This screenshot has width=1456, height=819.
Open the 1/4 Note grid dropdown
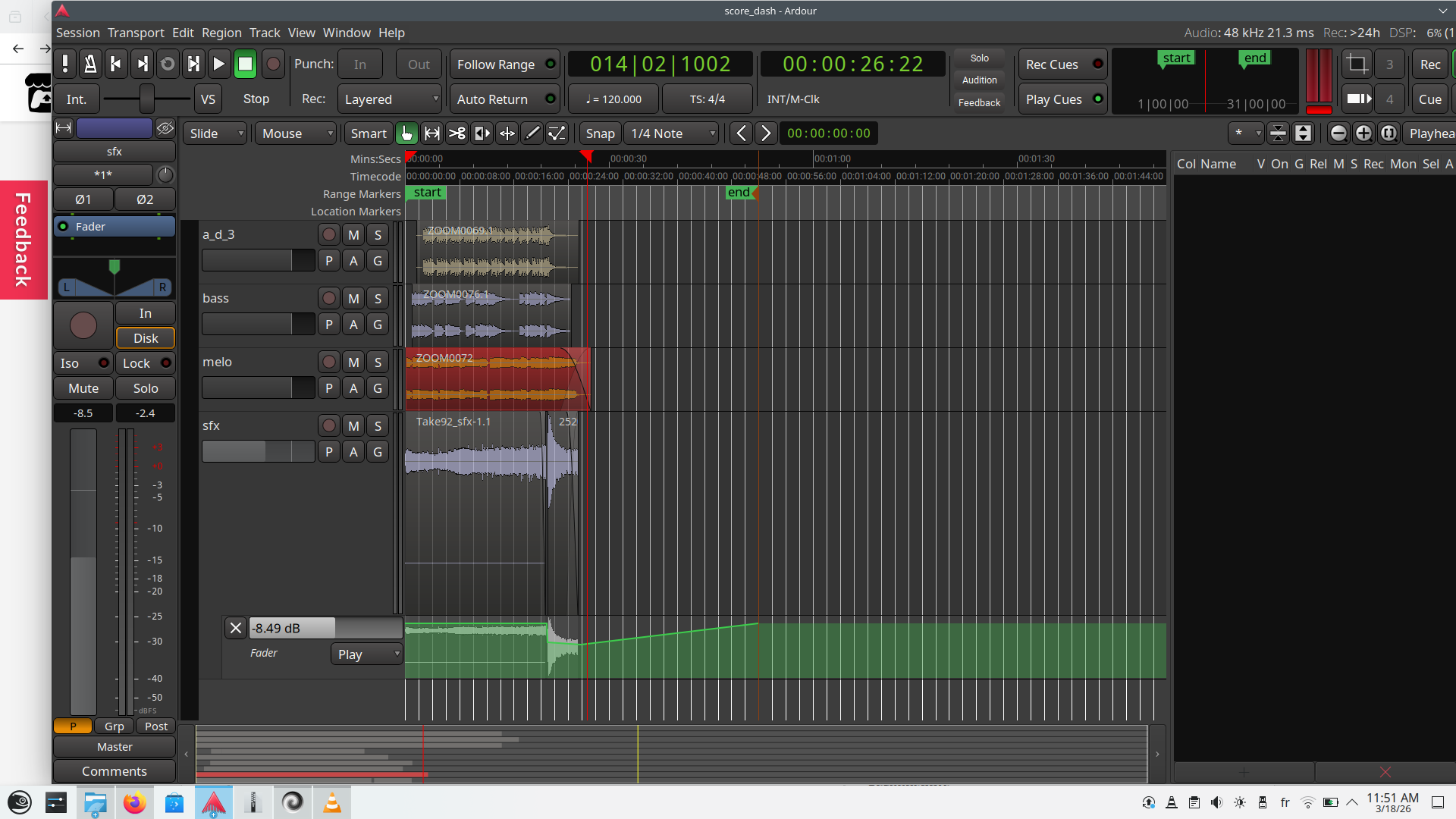[672, 133]
